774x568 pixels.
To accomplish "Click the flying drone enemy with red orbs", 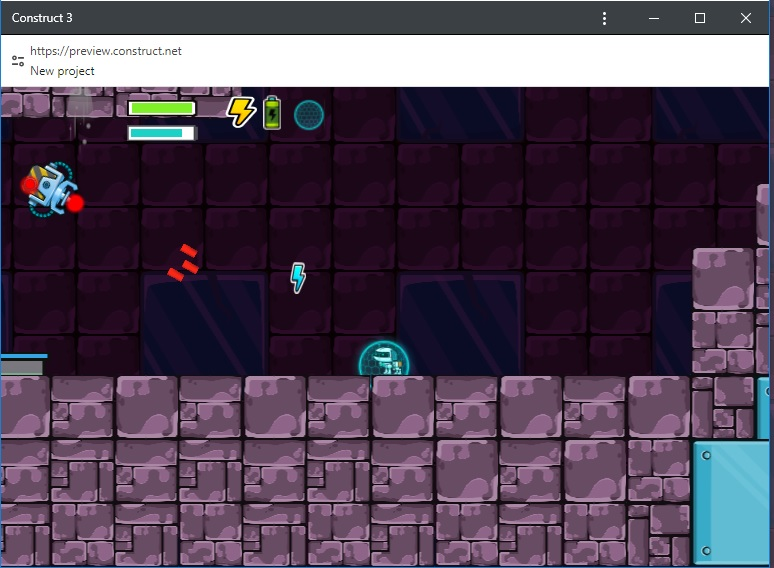I will pyautogui.click(x=52, y=190).
